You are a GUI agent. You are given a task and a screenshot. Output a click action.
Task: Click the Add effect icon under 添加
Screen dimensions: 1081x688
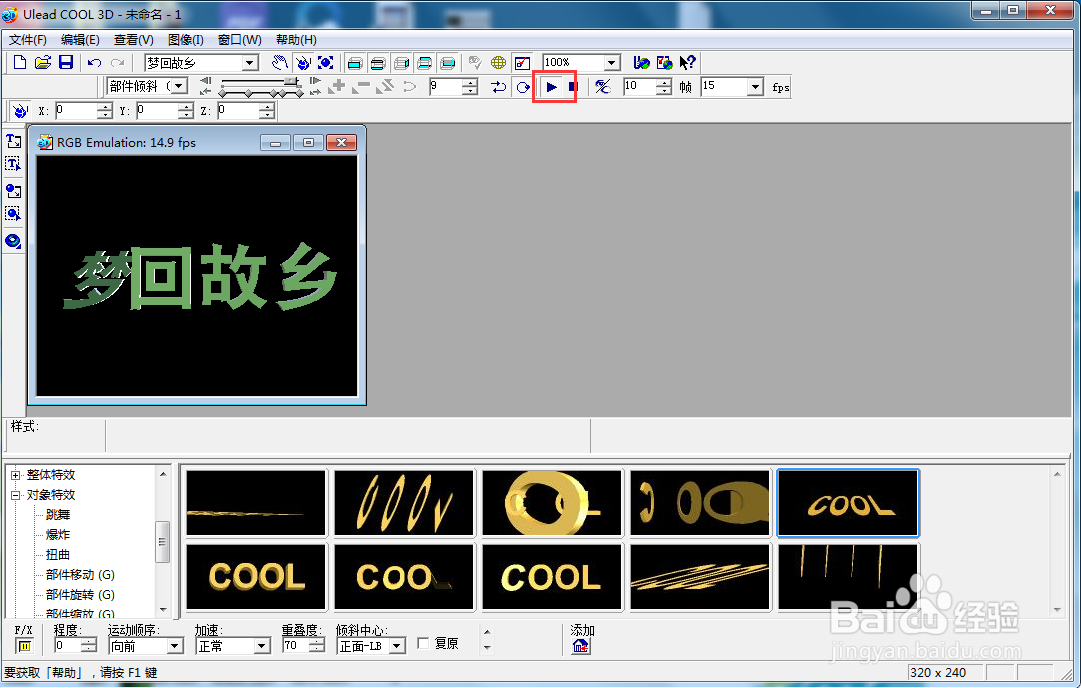(580, 647)
